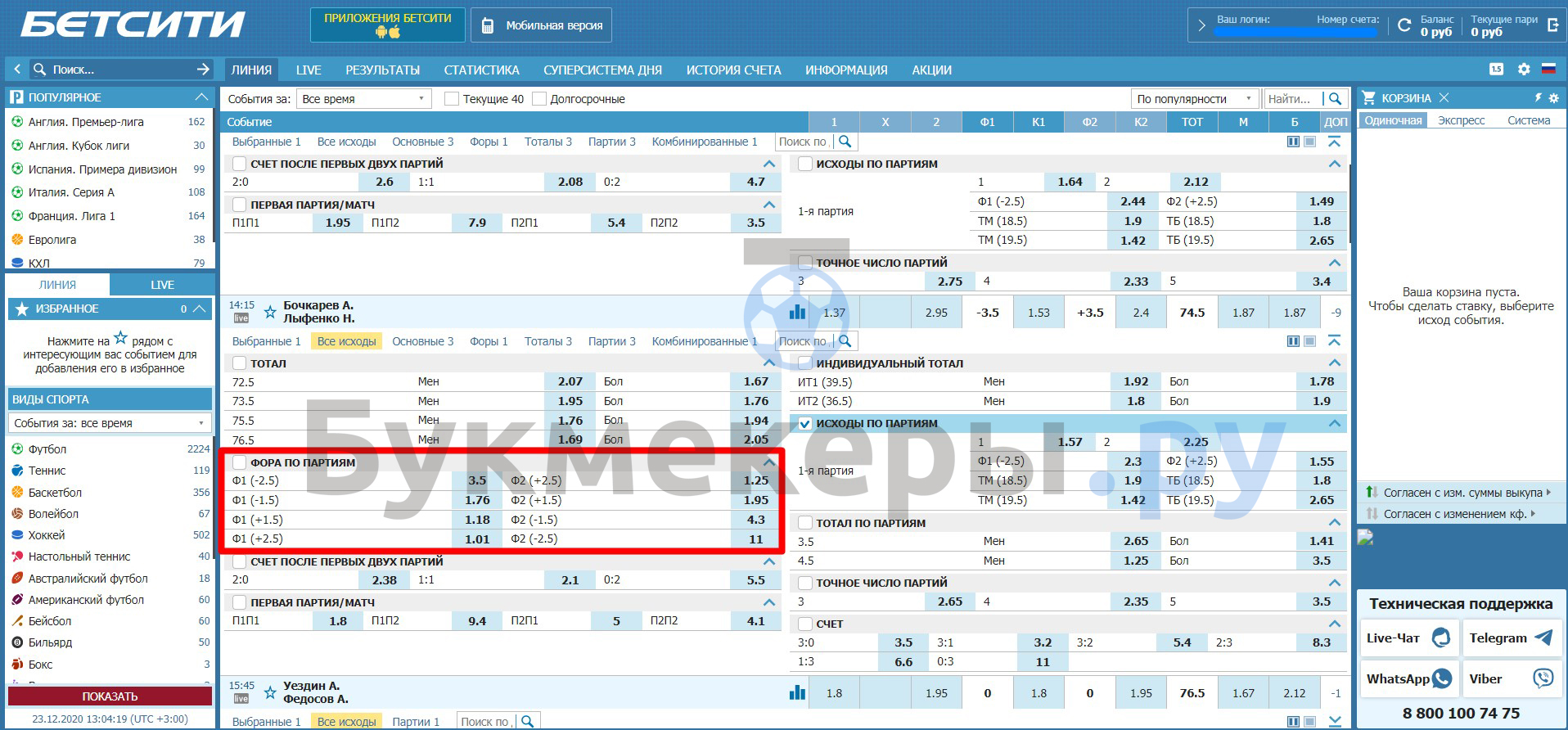Enable the Текущие 40 checkbox
Viewport: 1568px width, 730px height.
pyautogui.click(x=451, y=99)
